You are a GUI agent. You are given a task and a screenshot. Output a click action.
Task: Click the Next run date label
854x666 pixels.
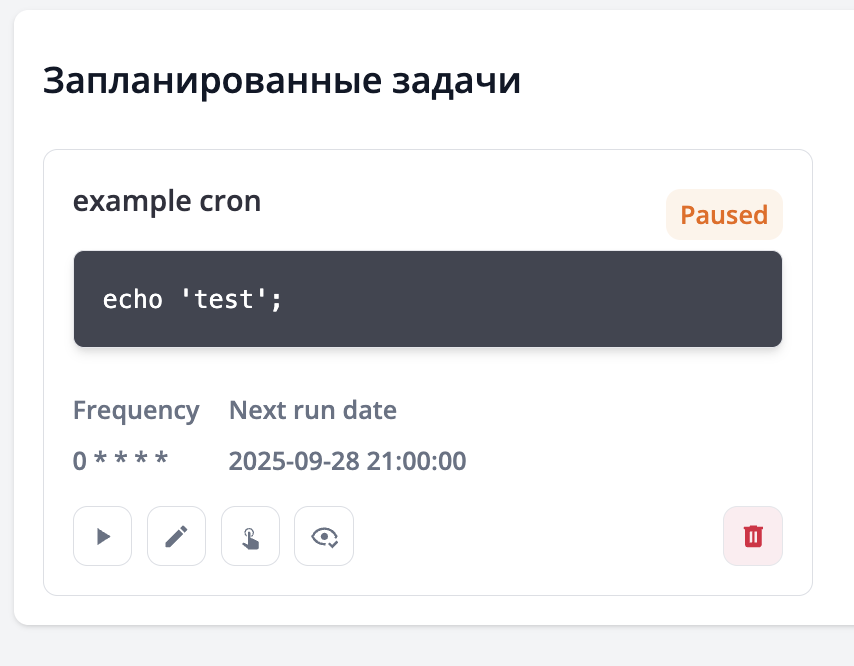313,410
